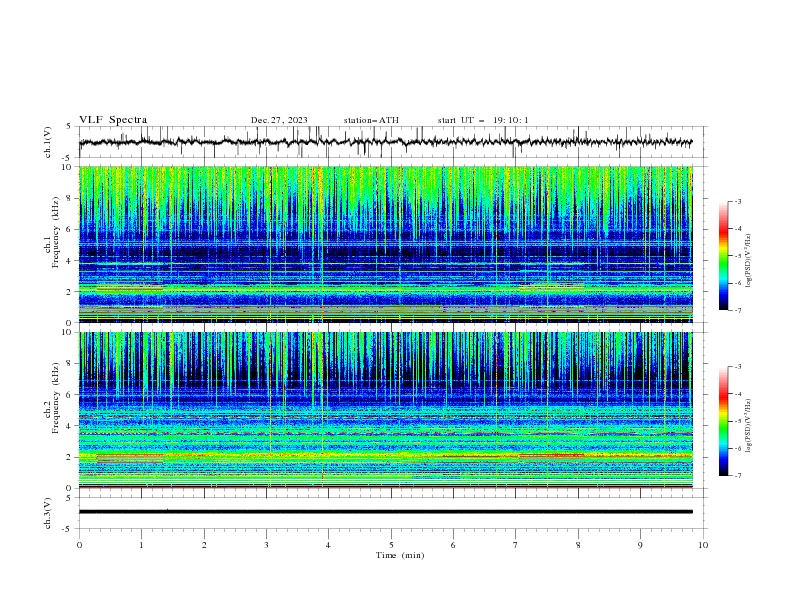Click the time axis tick label "3"
This screenshot has width=792, height=612.
pos(266,545)
